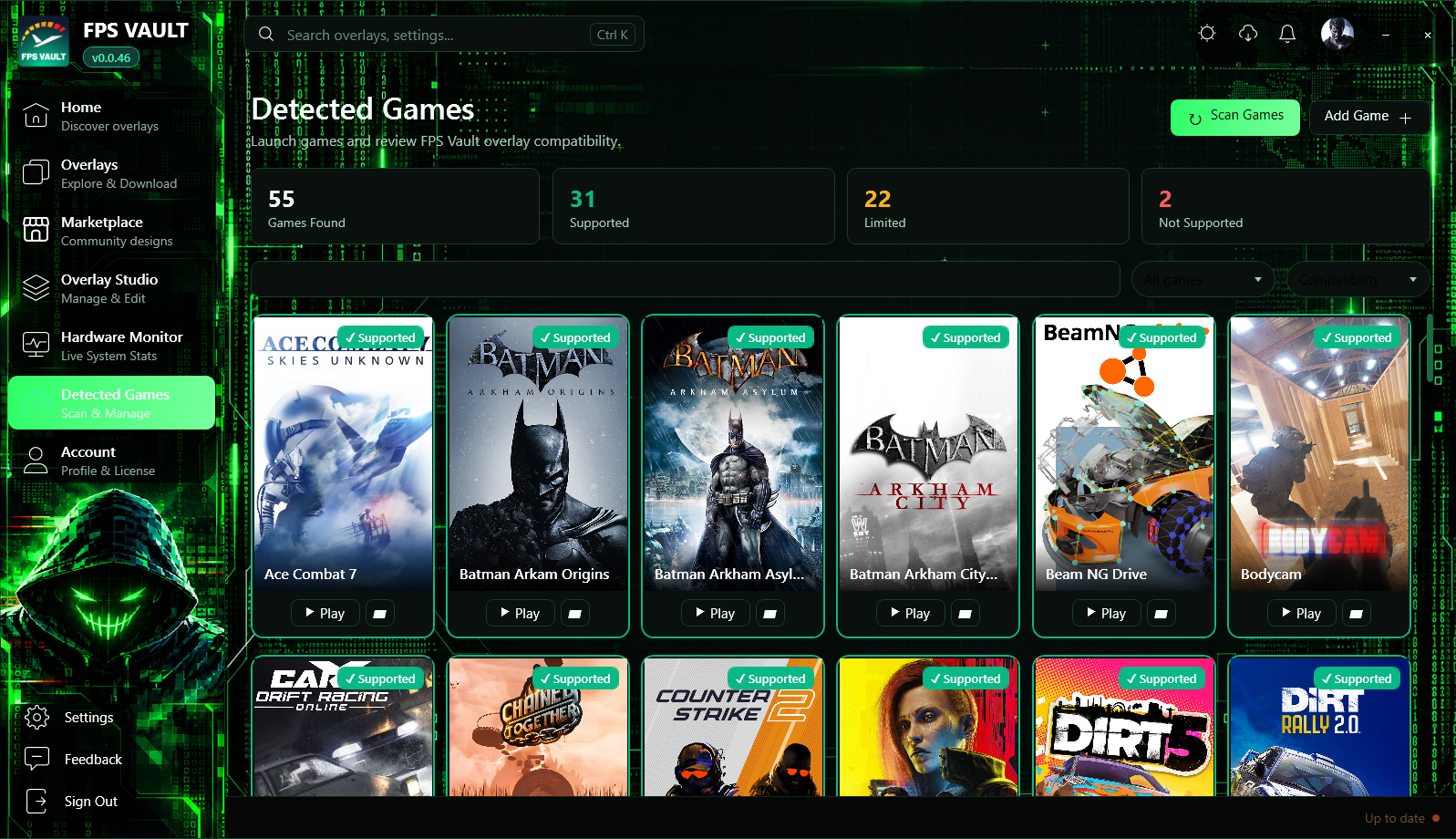This screenshot has height=839, width=1456.
Task: Open Overlay Studio page
Action: [x=111, y=288]
